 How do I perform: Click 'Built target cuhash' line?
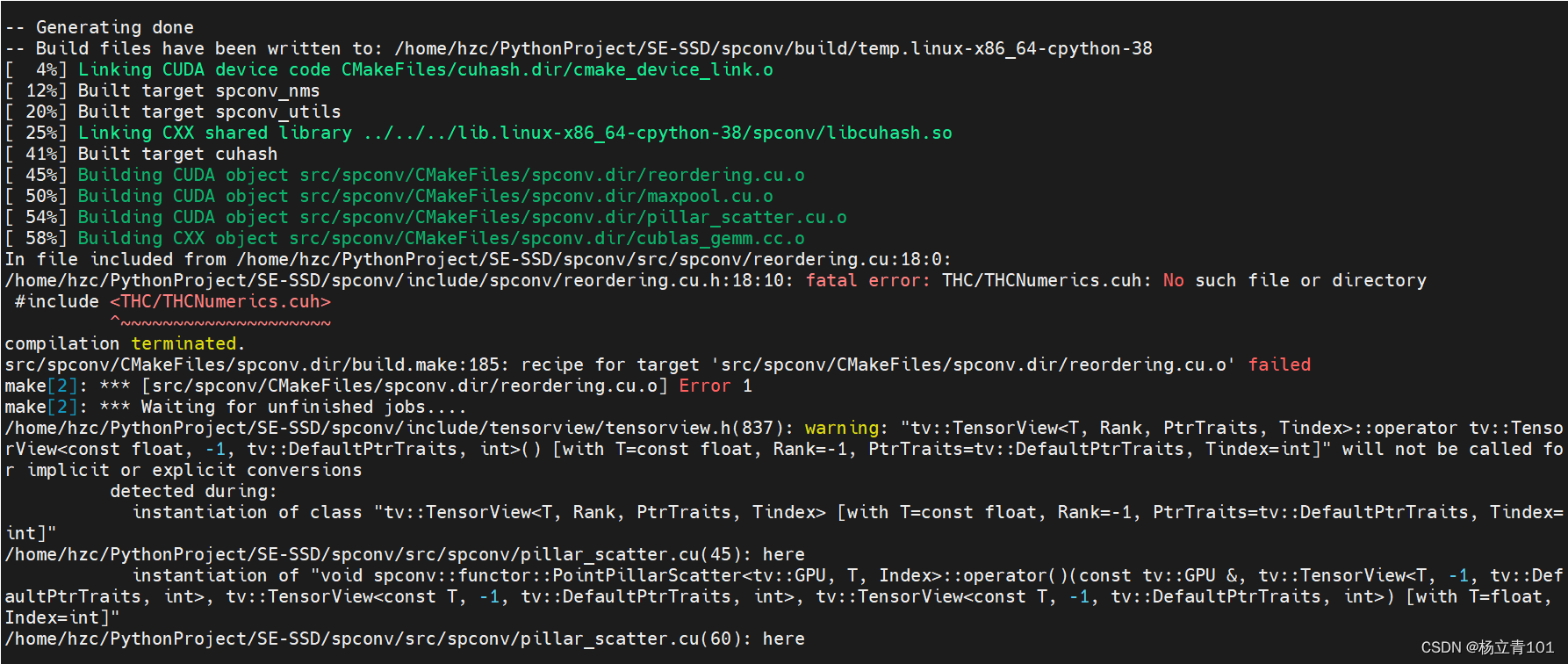tap(141, 154)
